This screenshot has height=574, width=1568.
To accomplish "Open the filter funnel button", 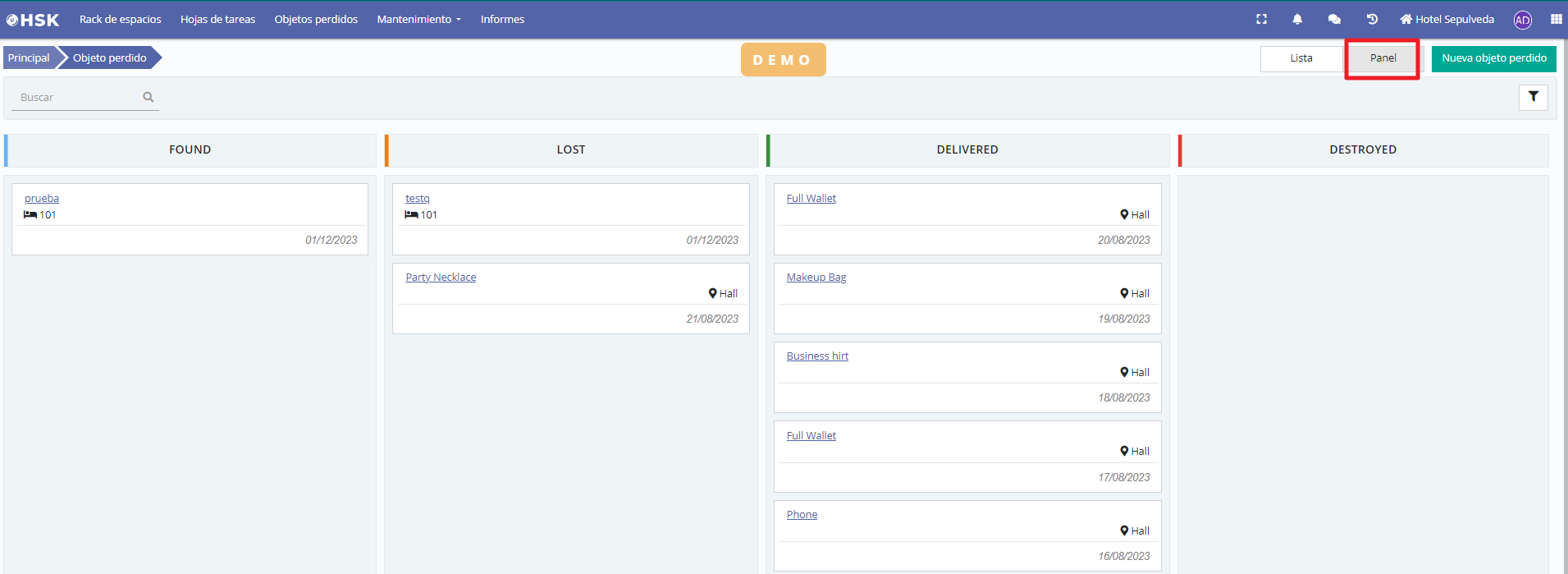I will 1533,97.
